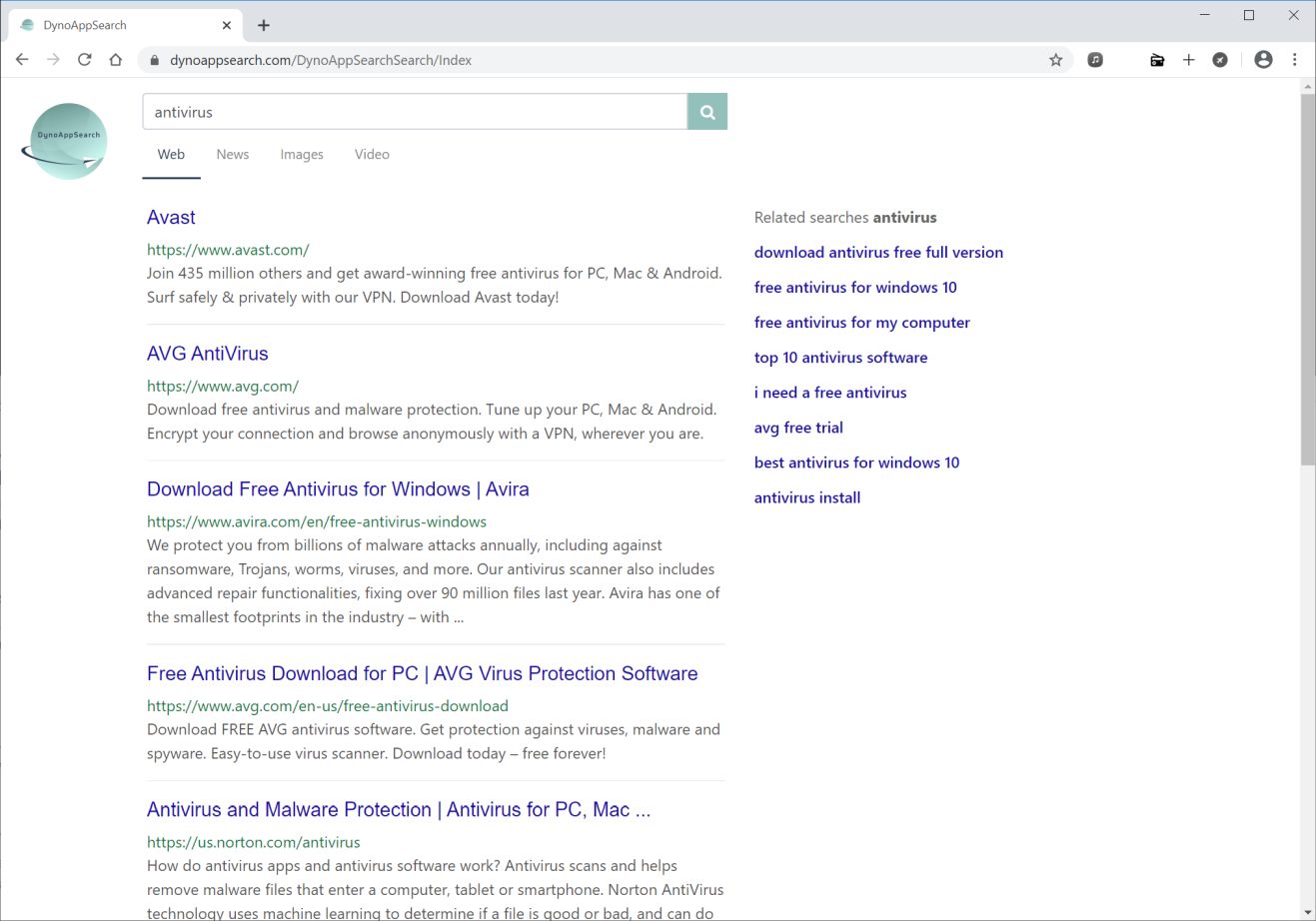Switch to the Web results tab

click(171, 155)
